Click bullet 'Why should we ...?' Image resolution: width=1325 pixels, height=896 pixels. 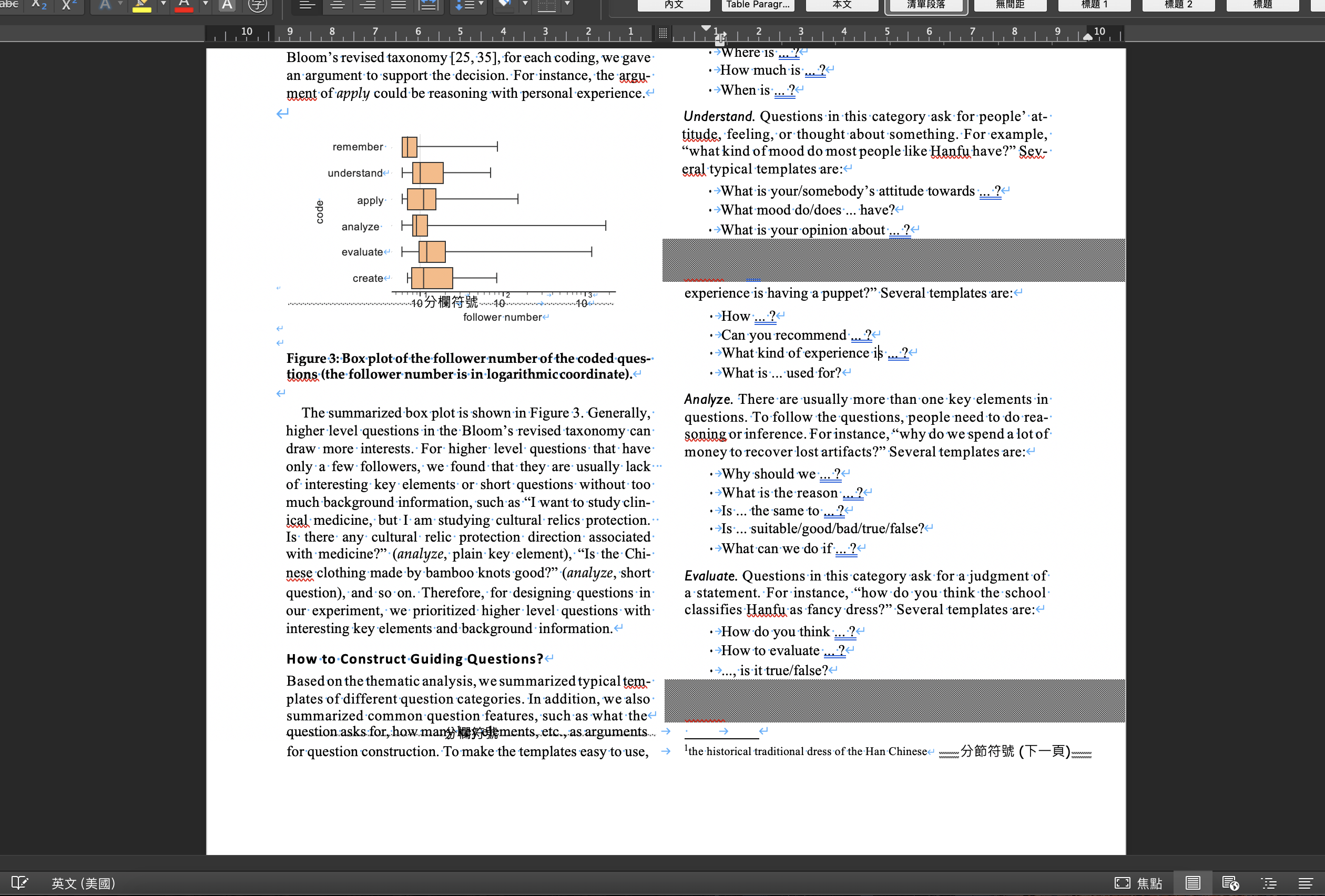(x=781, y=473)
